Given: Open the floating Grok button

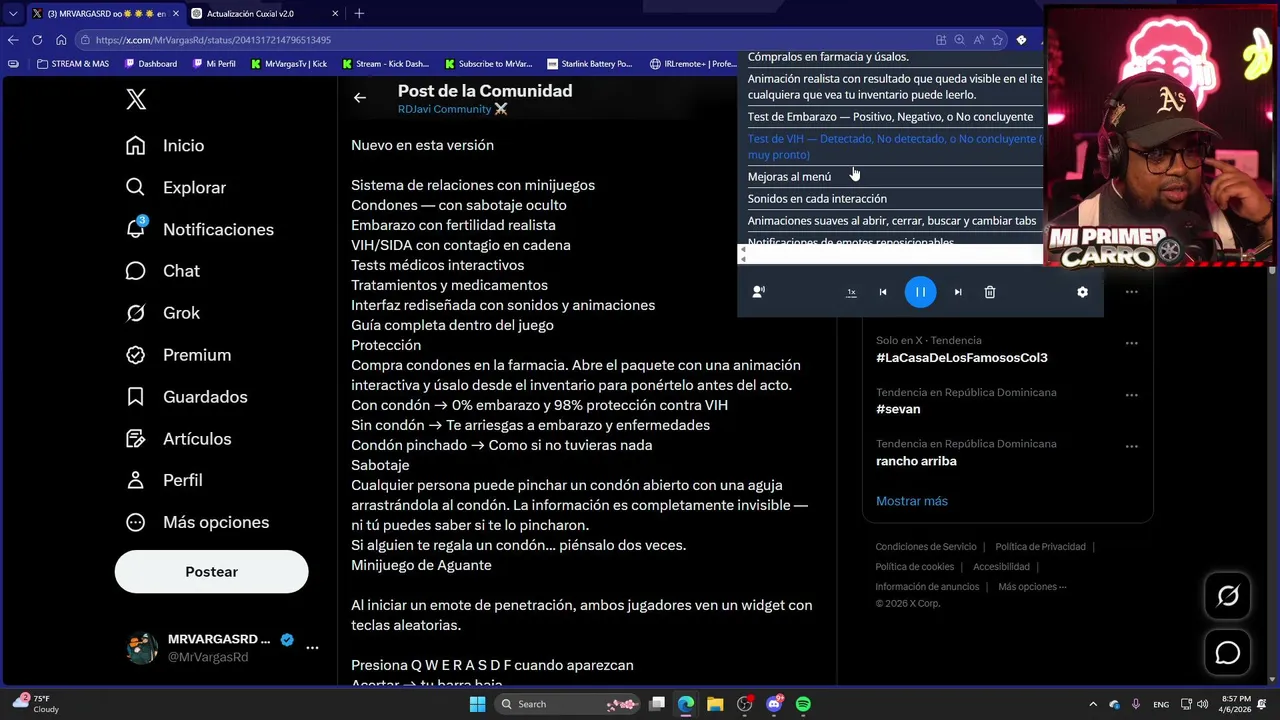Looking at the screenshot, I should coord(1228,596).
